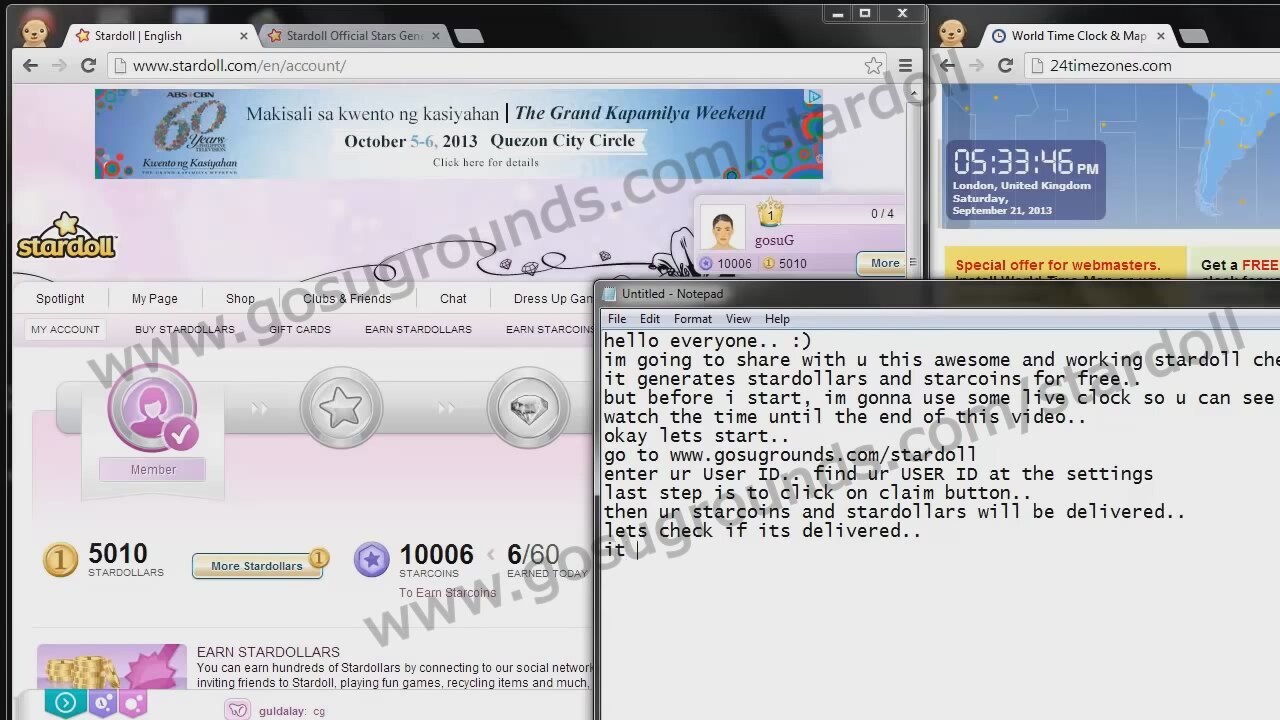Open Notepad's Edit menu

(650, 319)
